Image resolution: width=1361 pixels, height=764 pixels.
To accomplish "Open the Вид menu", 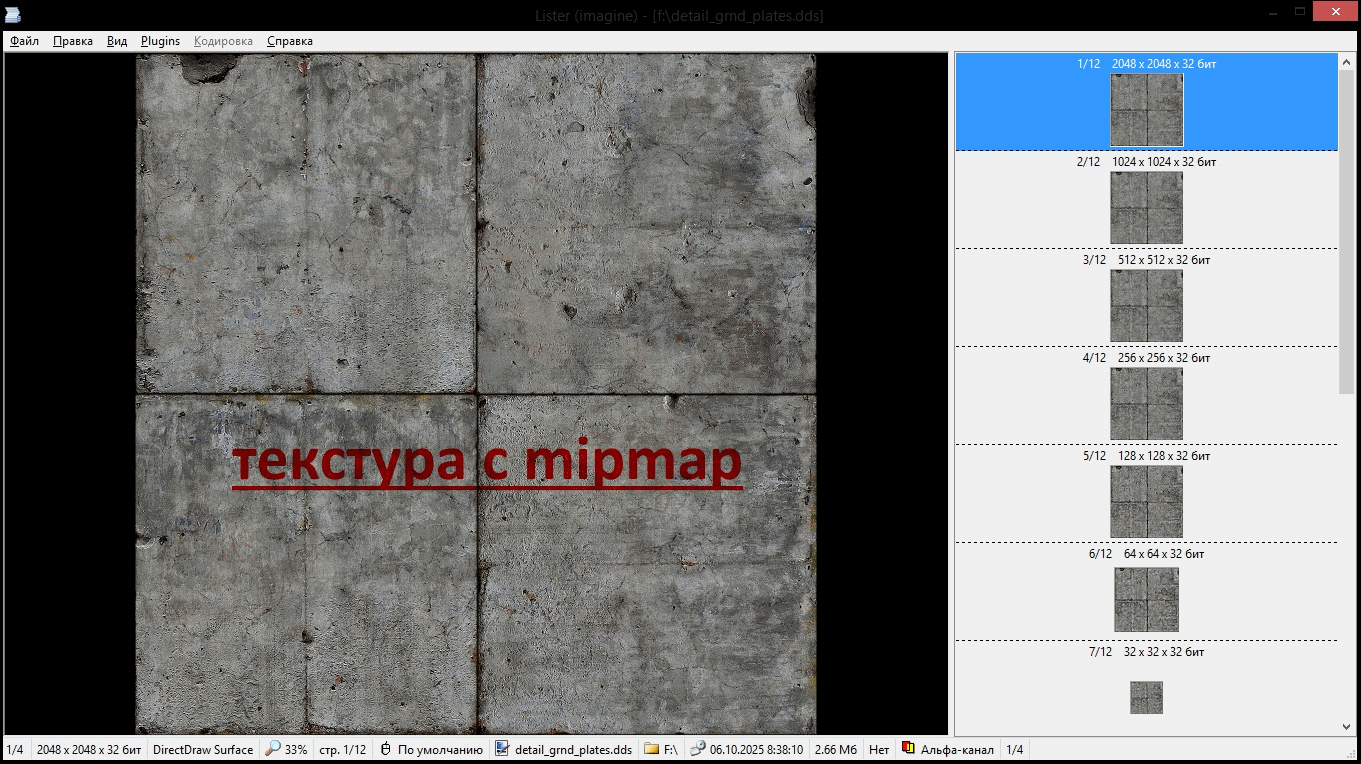I will (117, 41).
